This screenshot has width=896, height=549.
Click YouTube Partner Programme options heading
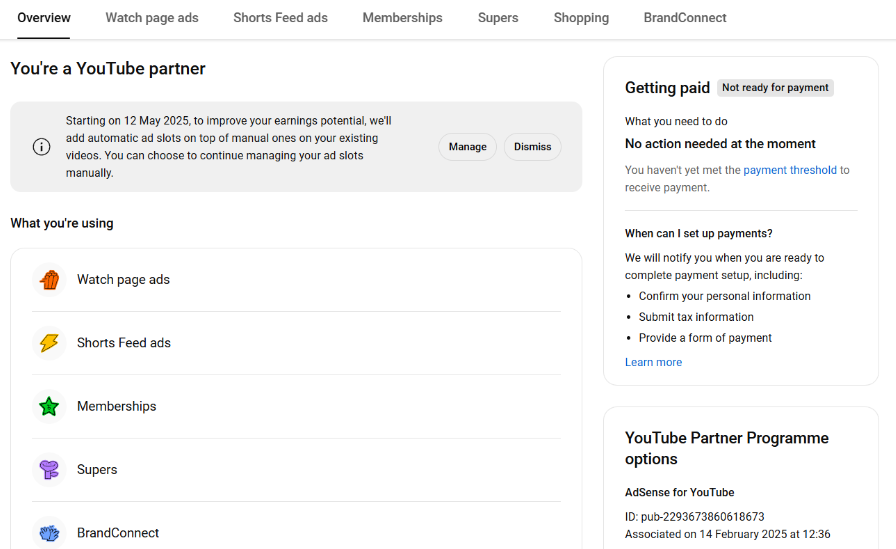coord(727,448)
